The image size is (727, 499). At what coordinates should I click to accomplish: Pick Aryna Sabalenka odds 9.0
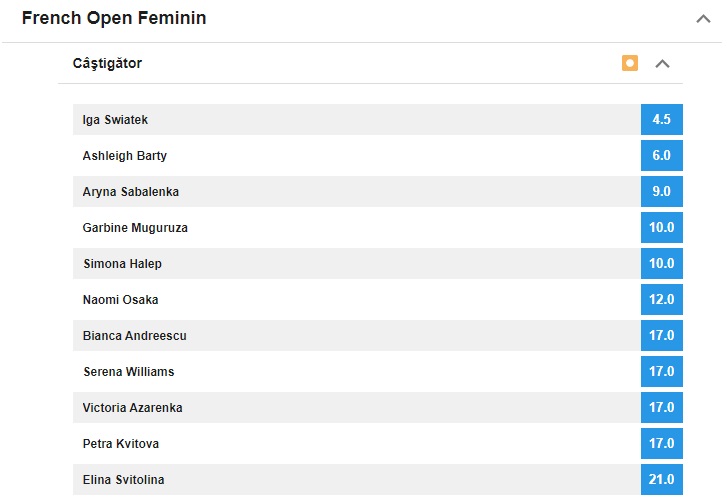(x=661, y=191)
